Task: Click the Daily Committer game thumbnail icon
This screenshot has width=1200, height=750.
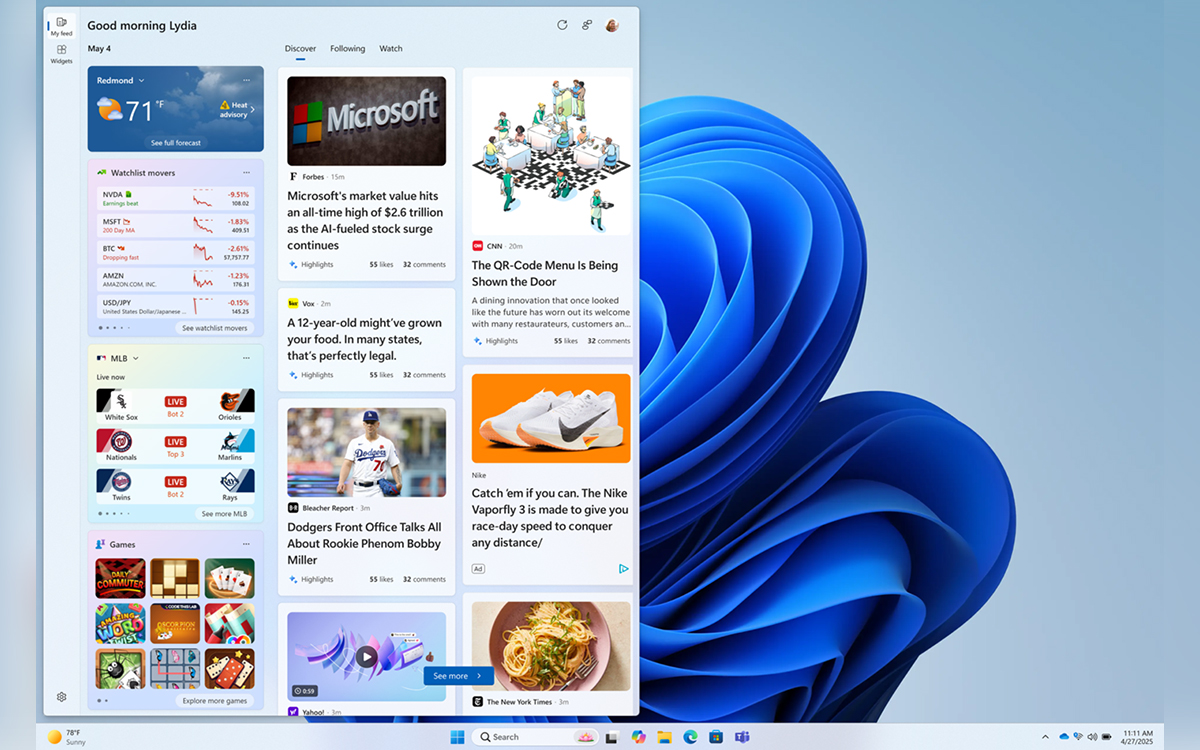Action: (120, 578)
